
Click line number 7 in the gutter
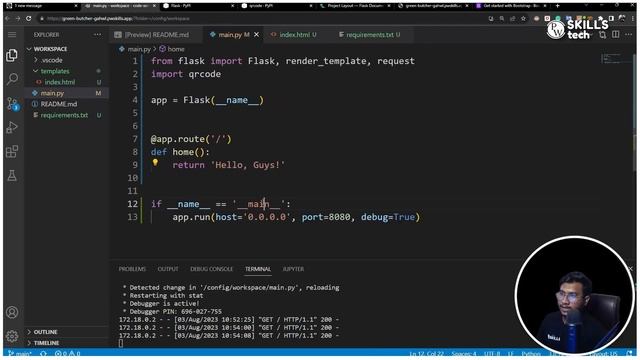(x=135, y=139)
